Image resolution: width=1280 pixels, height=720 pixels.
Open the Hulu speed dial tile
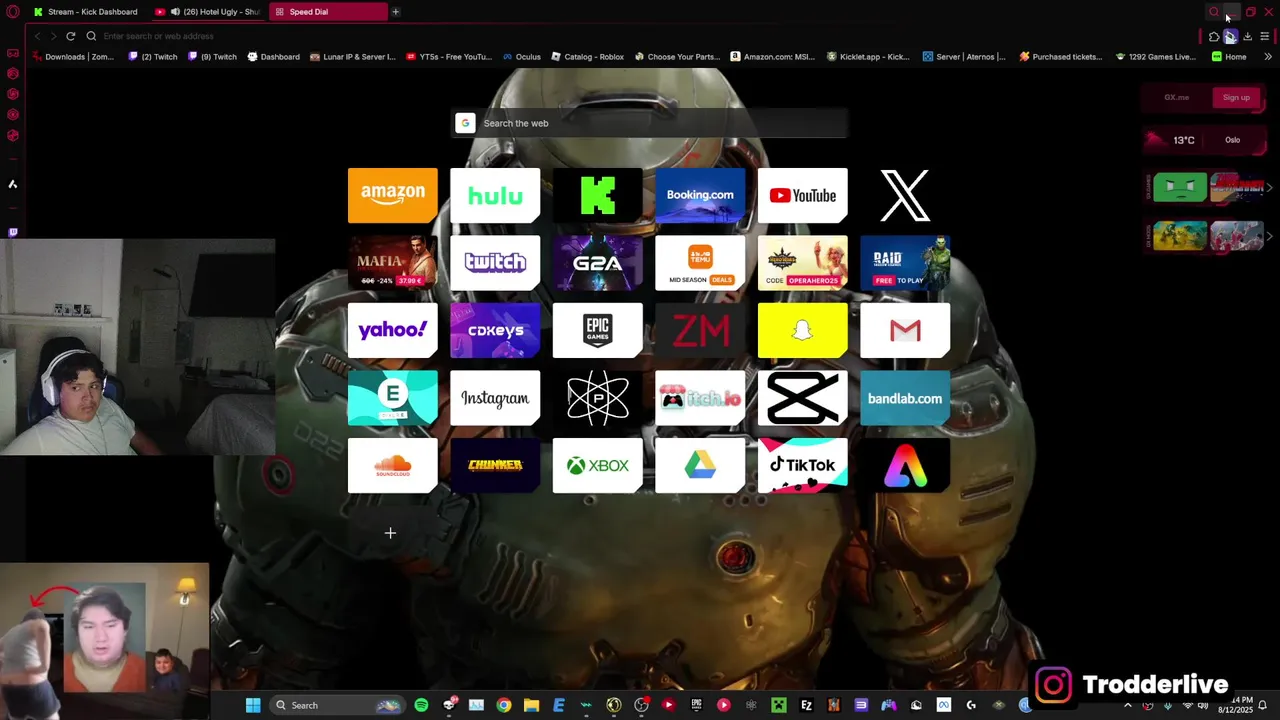495,195
